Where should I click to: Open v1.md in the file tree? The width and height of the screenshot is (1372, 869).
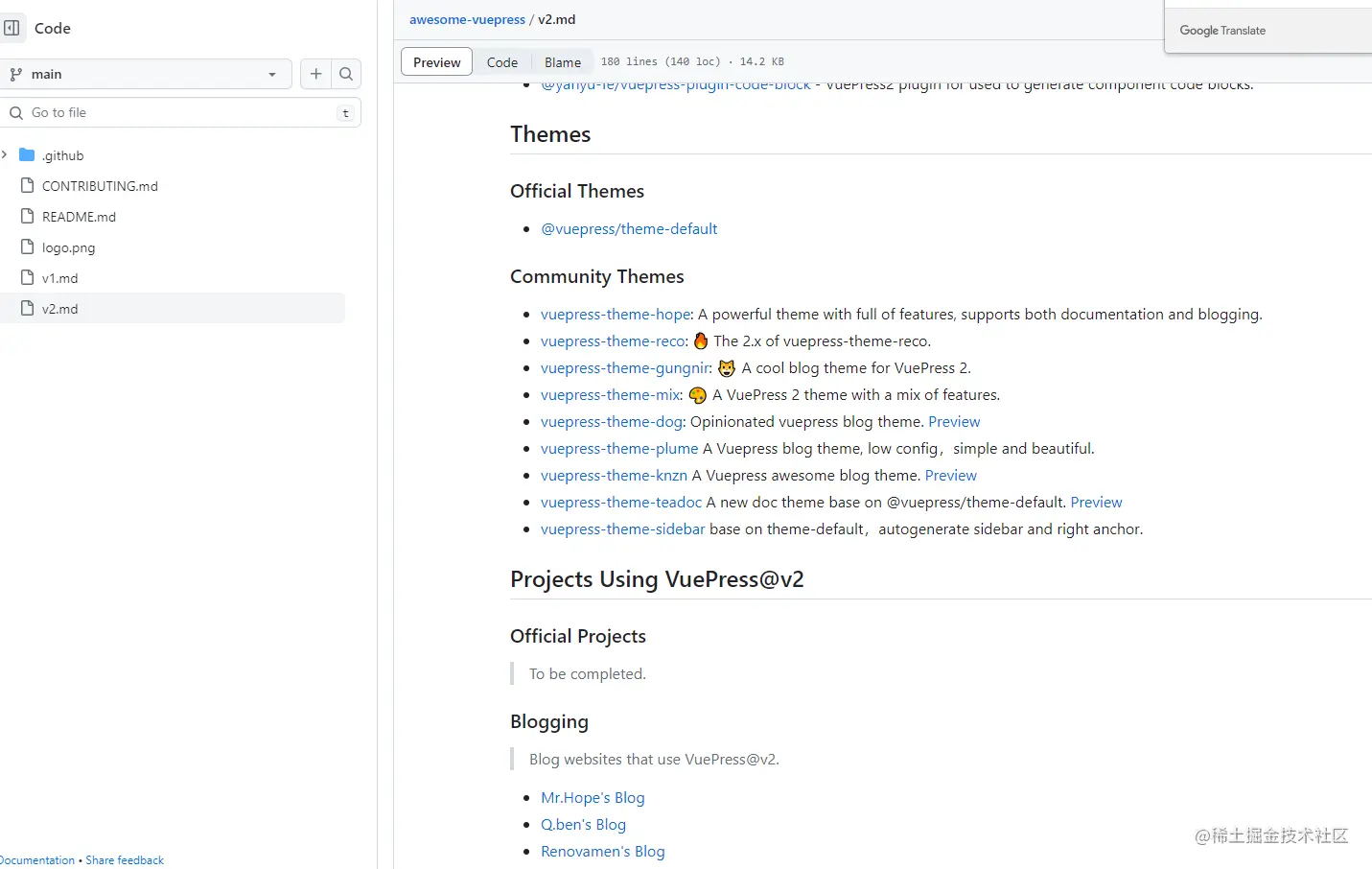click(x=59, y=278)
